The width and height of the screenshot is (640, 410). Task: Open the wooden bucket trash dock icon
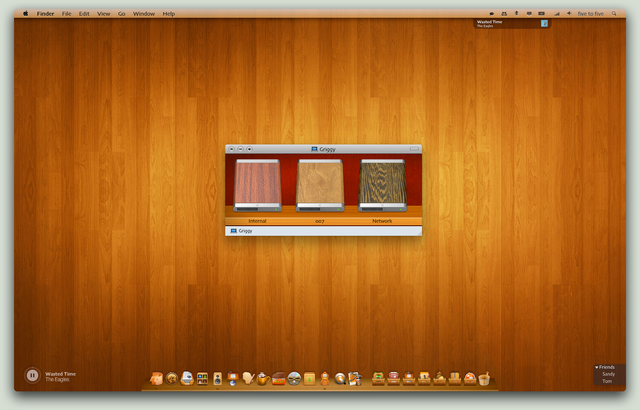coord(484,379)
